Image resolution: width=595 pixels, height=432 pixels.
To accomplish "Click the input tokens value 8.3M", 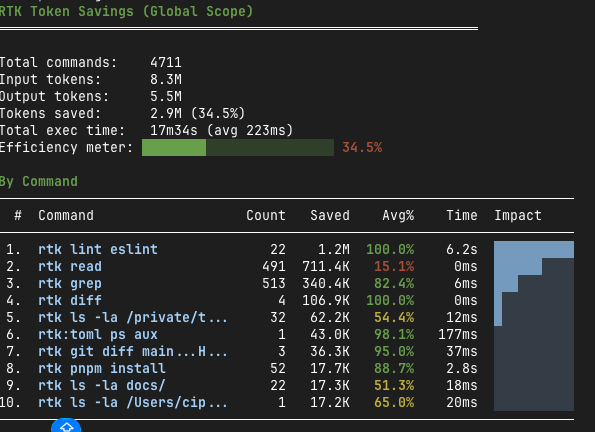I will point(166,79).
